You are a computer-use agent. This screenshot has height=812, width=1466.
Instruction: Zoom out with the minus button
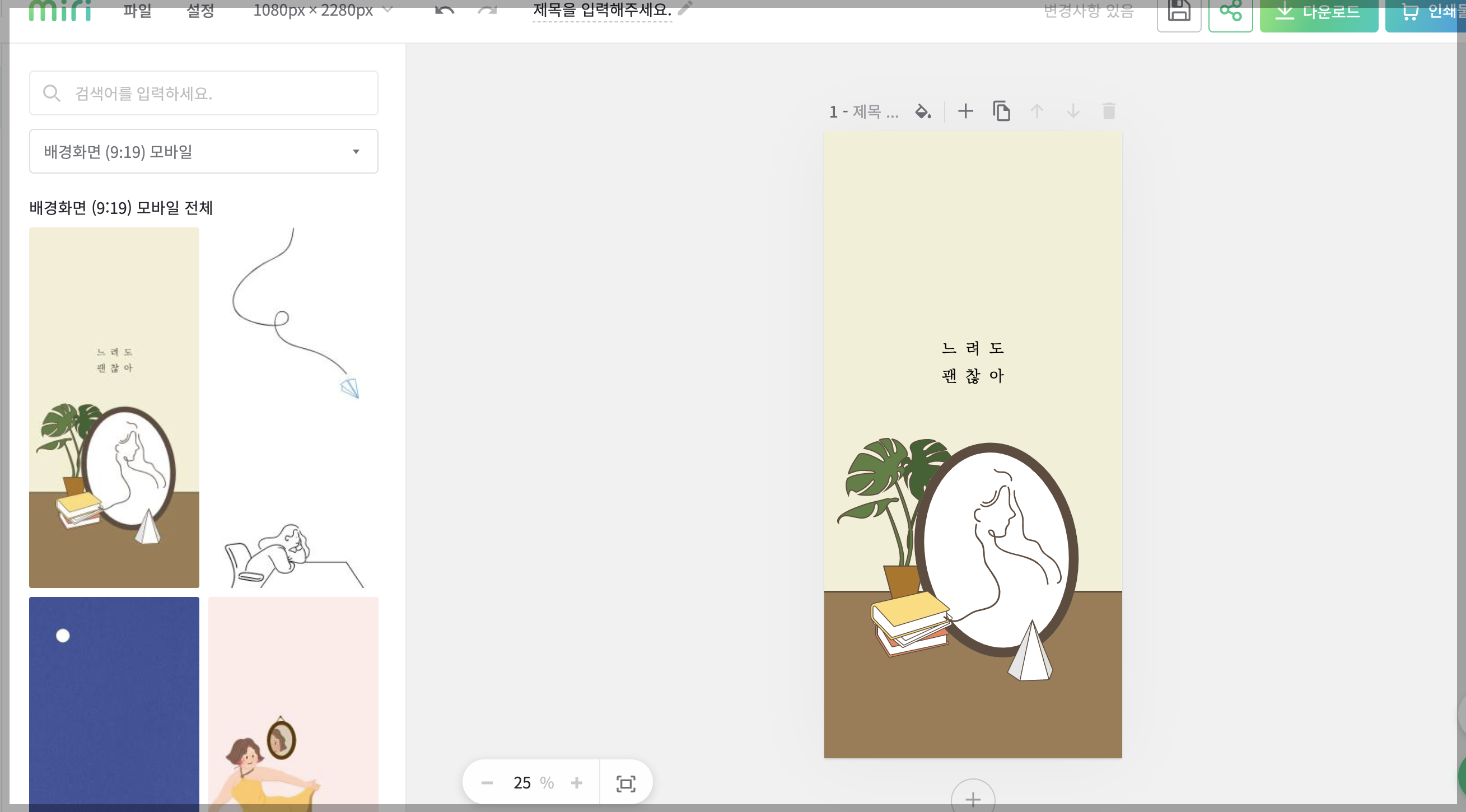click(487, 783)
